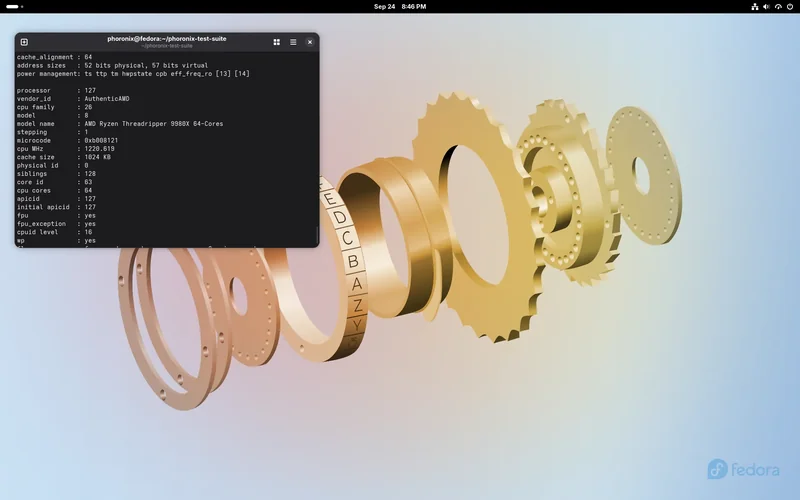Click the cpu MHz value '1220.619'

[x=99, y=149]
